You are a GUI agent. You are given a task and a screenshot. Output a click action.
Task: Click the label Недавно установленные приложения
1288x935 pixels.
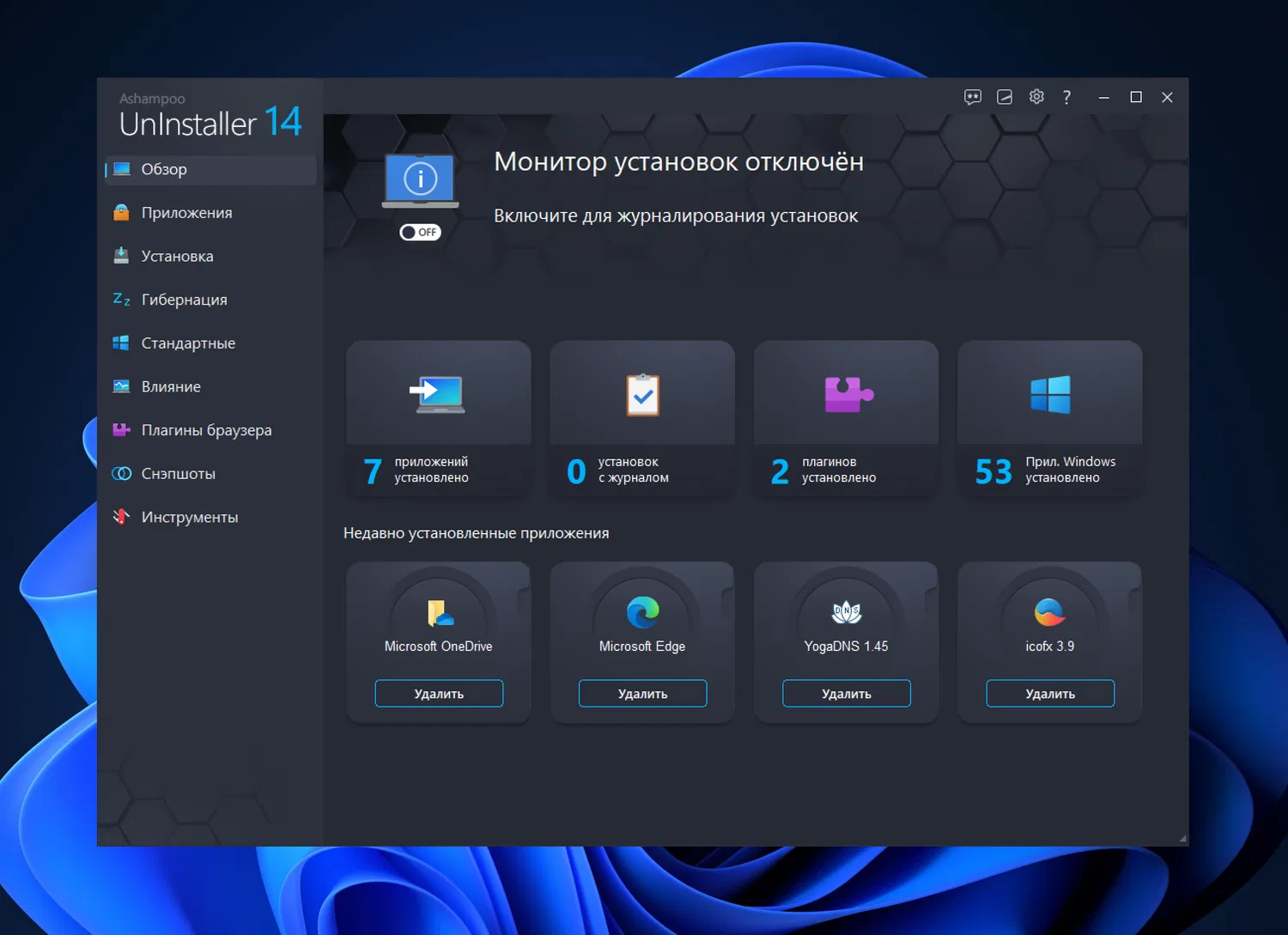click(x=477, y=533)
